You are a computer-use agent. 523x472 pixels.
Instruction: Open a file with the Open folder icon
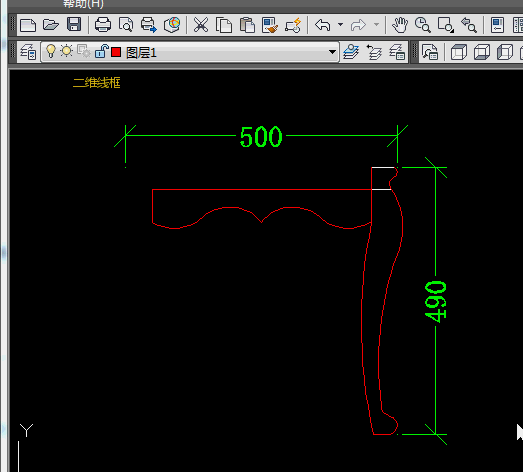pyautogui.click(x=51, y=25)
